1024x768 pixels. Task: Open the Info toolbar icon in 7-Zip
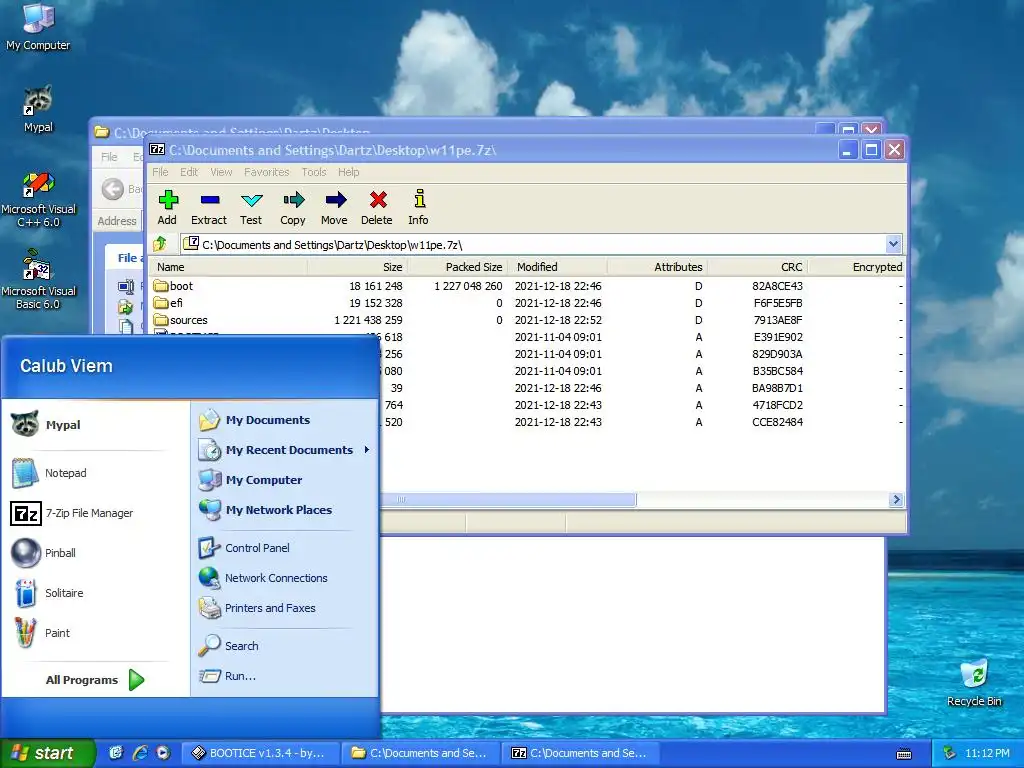click(419, 208)
